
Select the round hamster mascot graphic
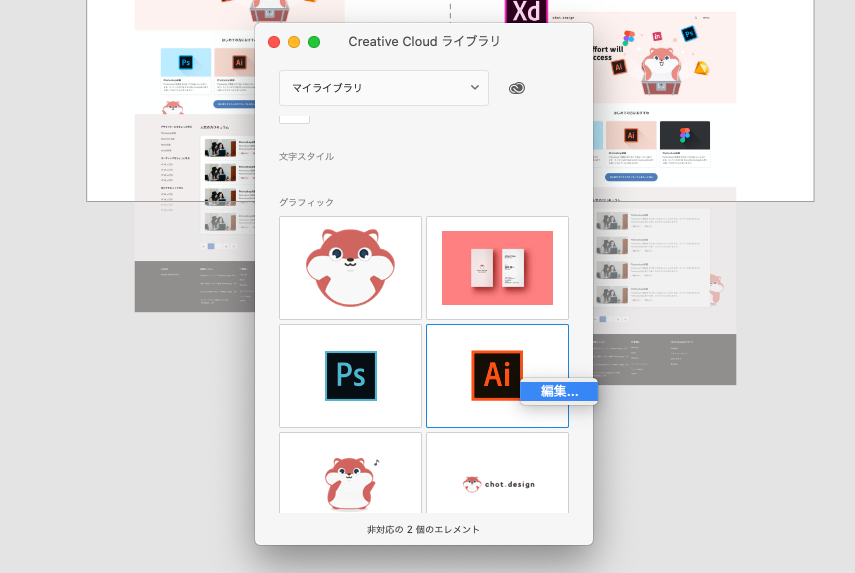click(350, 267)
